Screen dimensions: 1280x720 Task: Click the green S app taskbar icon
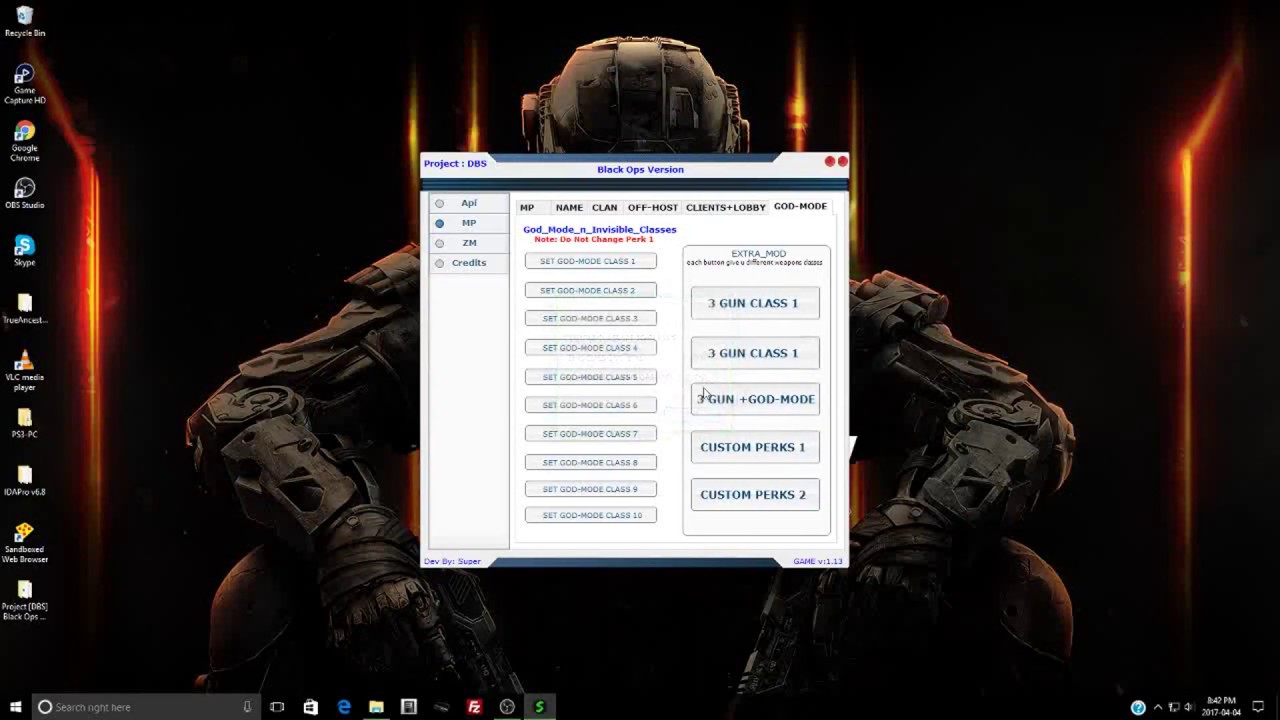[540, 707]
